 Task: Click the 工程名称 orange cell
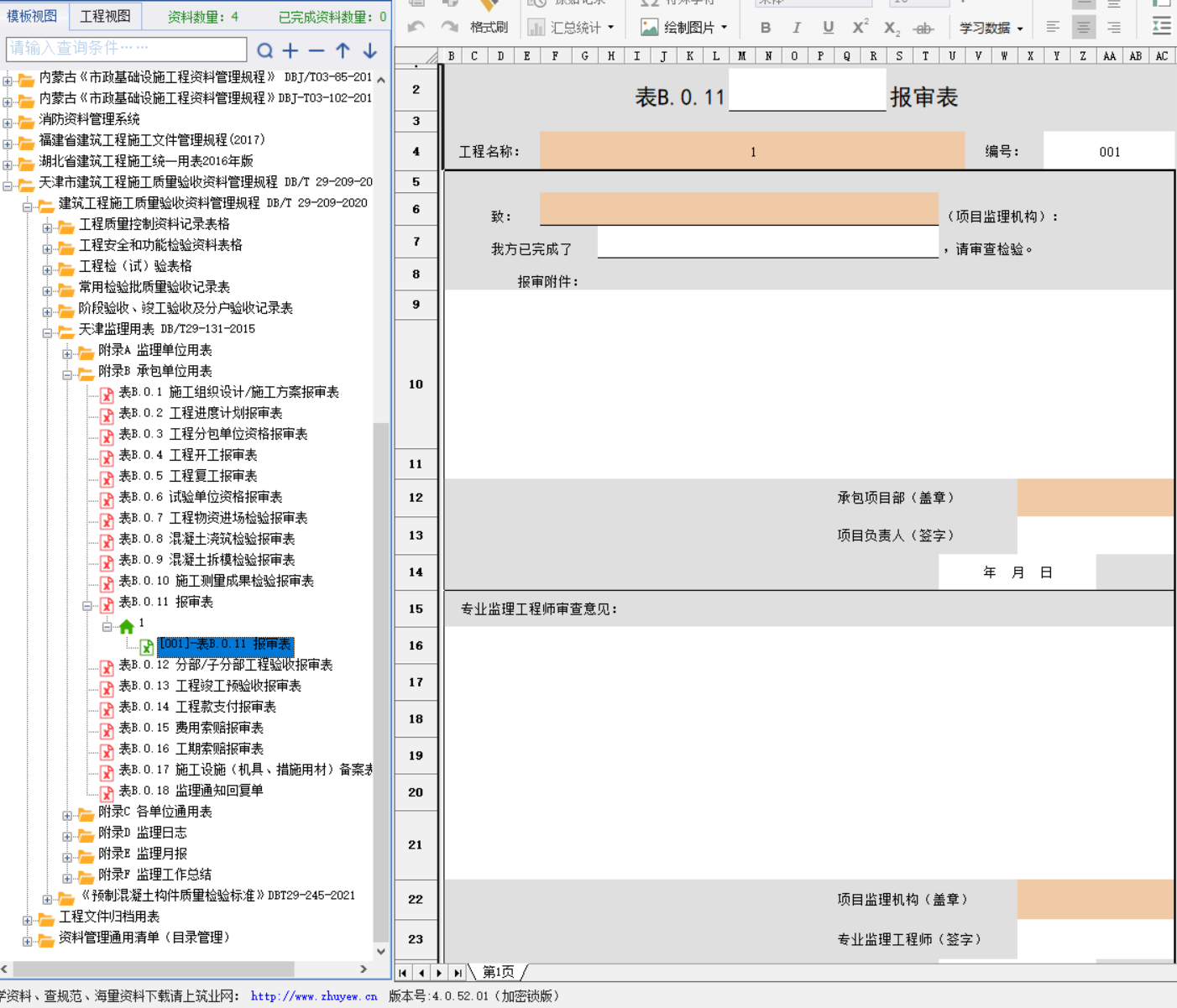(752, 151)
